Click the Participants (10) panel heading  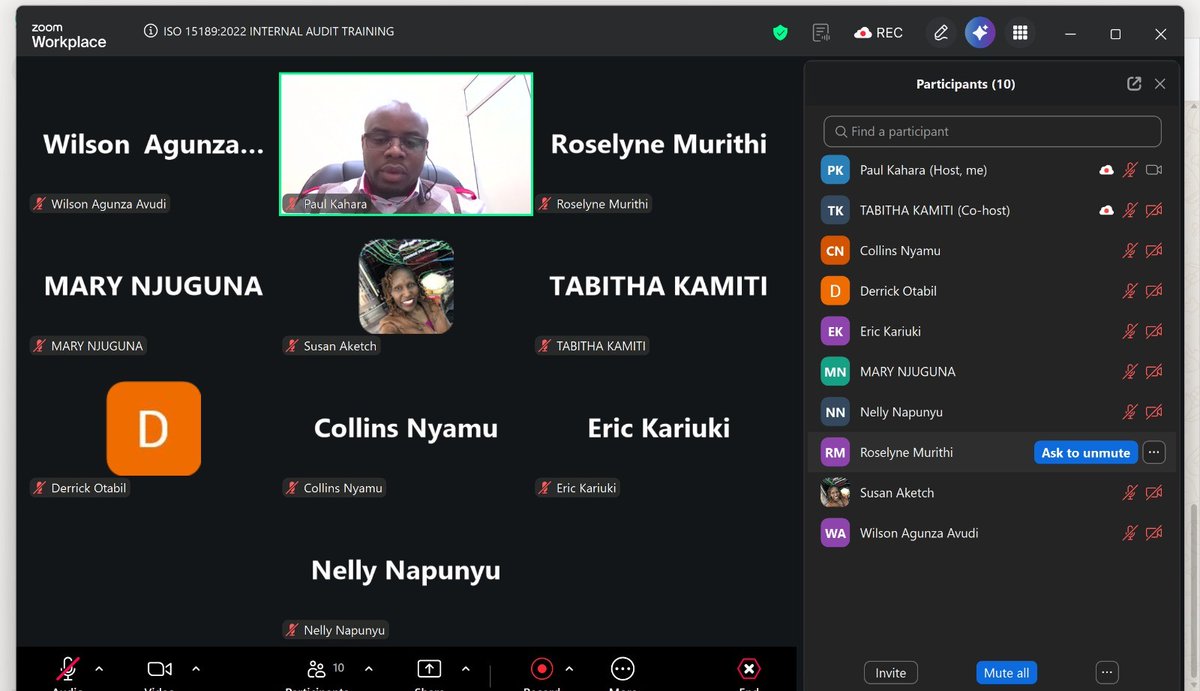965,84
